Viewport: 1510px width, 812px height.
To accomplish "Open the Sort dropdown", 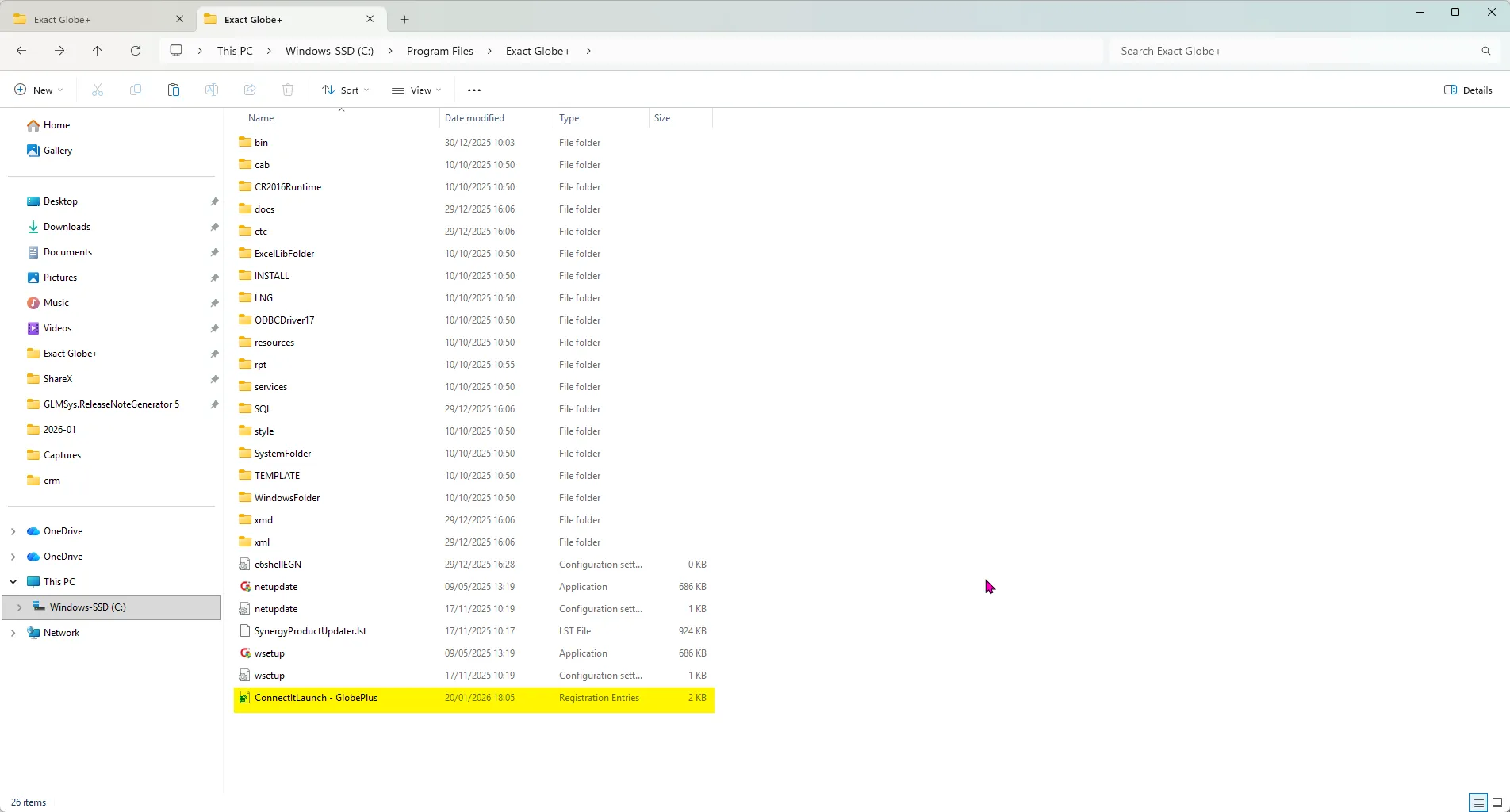I will pyautogui.click(x=345, y=90).
